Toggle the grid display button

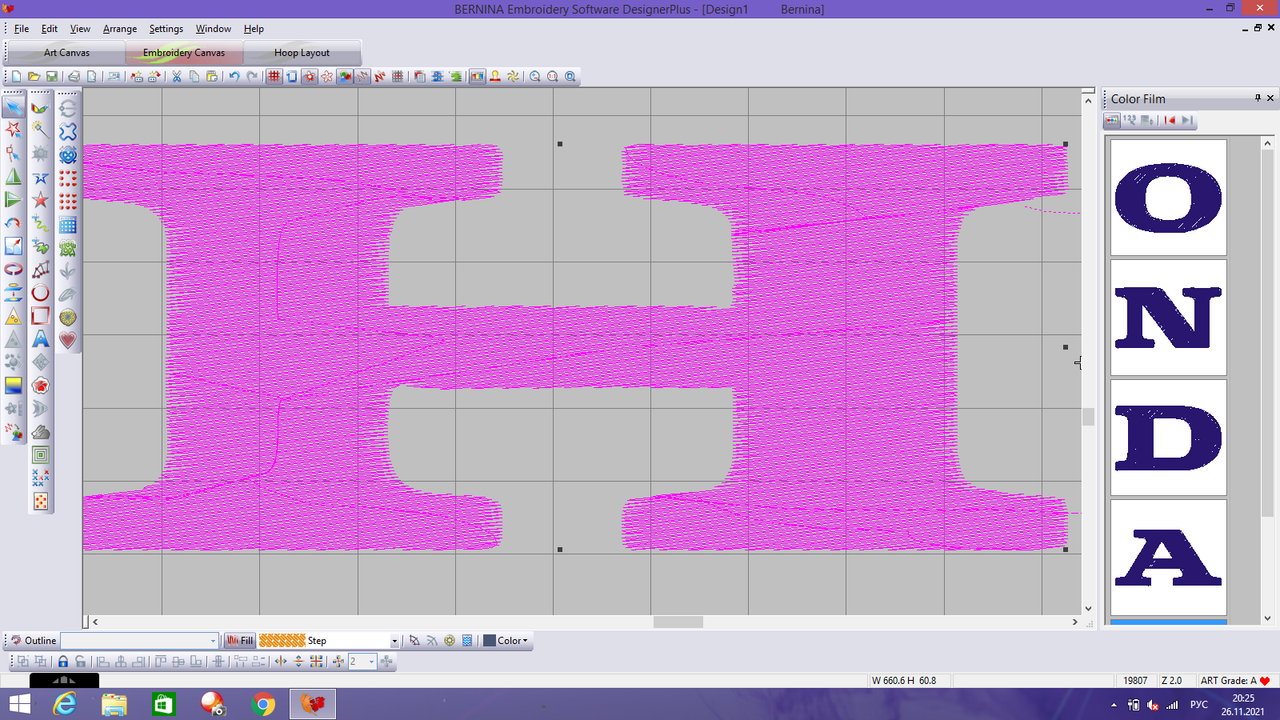(x=273, y=76)
